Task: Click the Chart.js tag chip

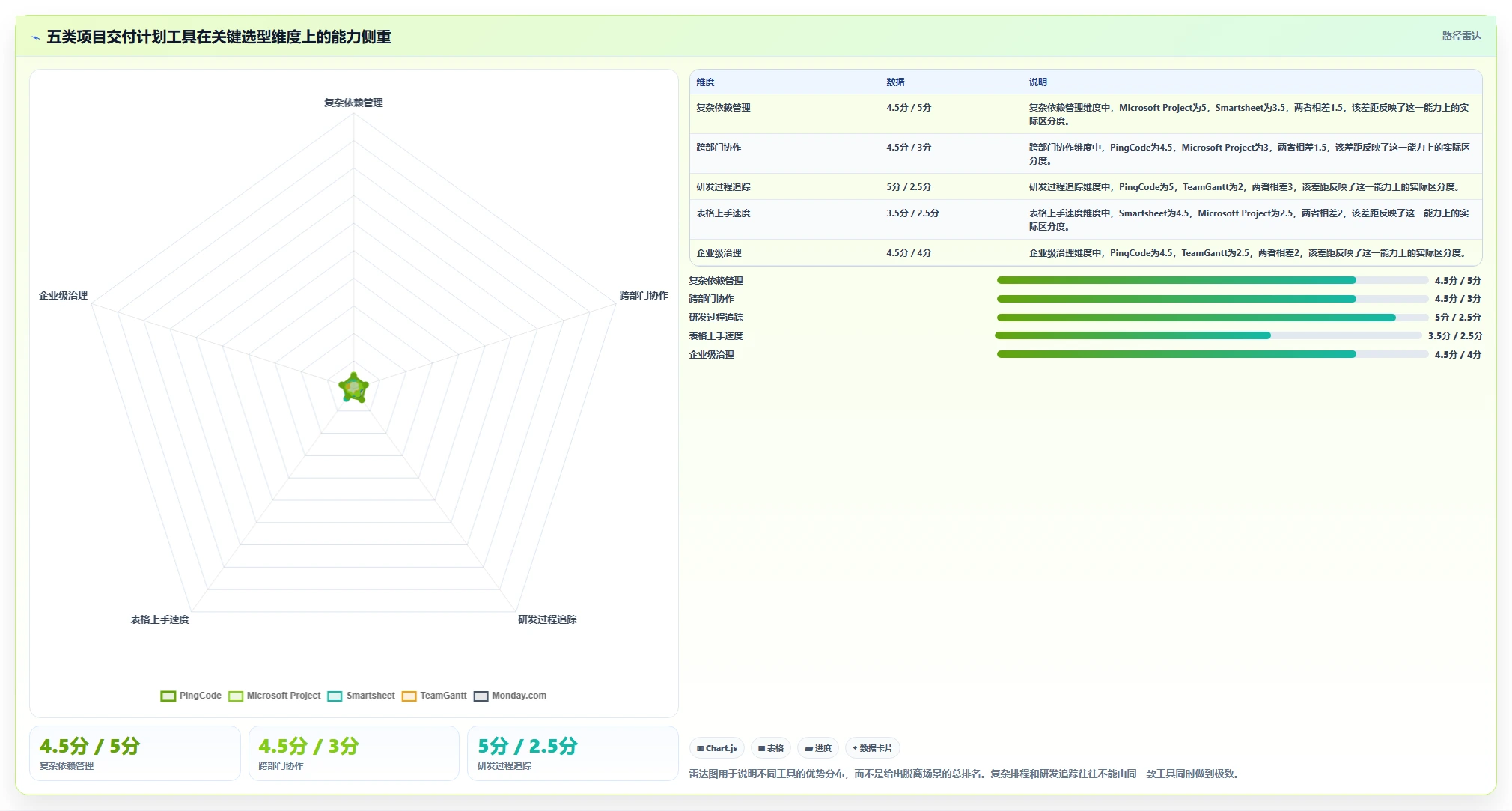Action: coord(717,748)
